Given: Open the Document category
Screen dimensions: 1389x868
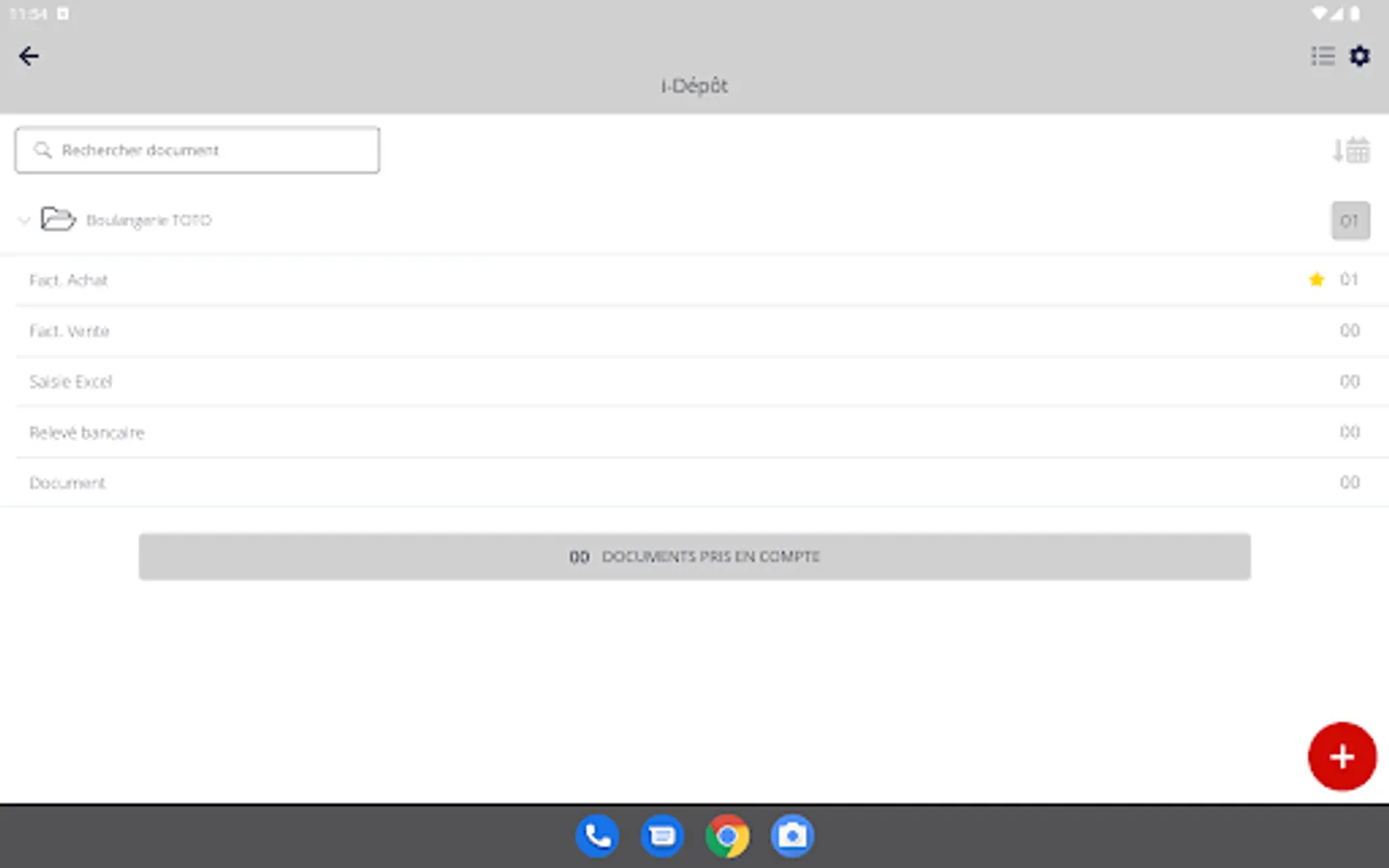Looking at the screenshot, I should 694,482.
